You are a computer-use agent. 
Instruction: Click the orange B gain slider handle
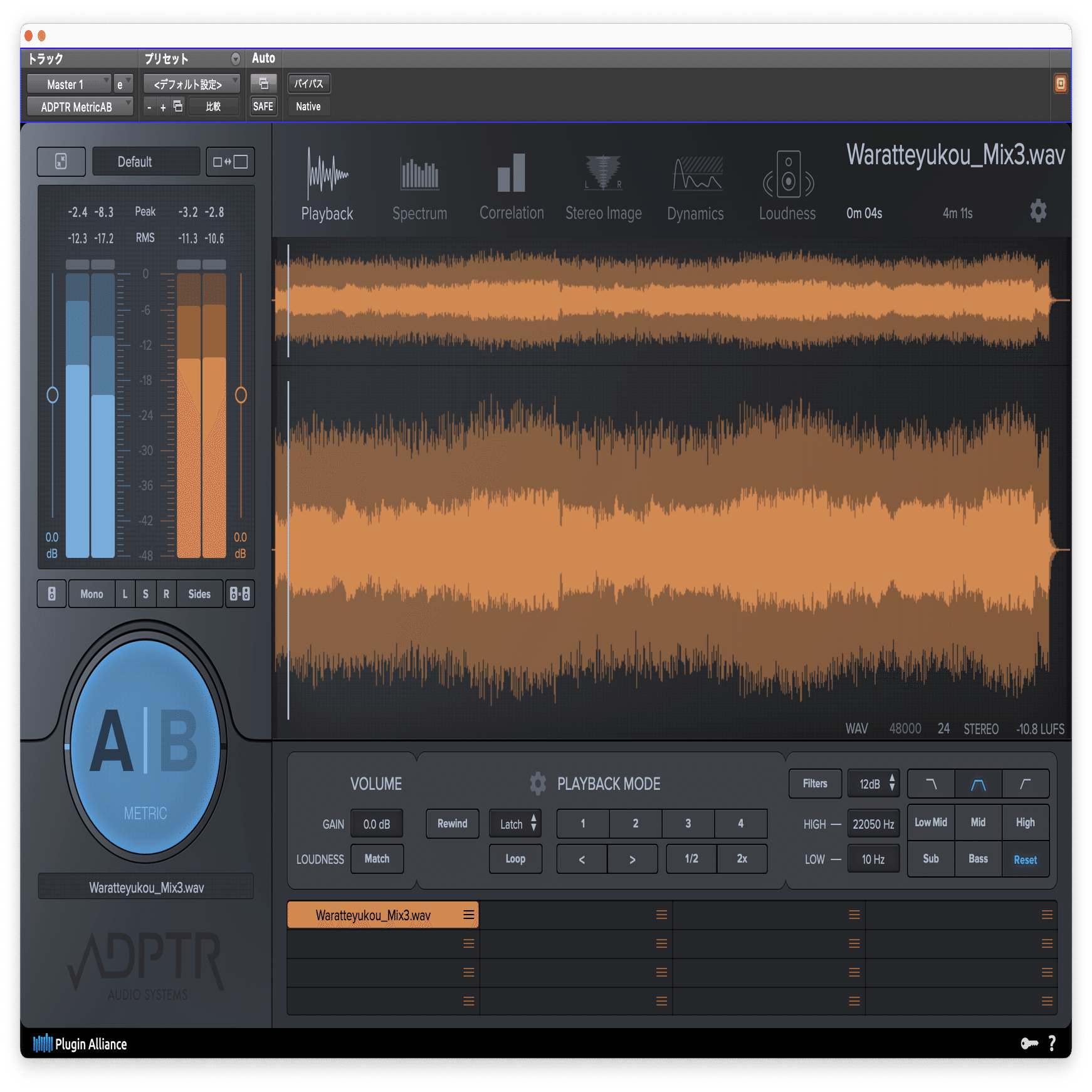pos(241,395)
